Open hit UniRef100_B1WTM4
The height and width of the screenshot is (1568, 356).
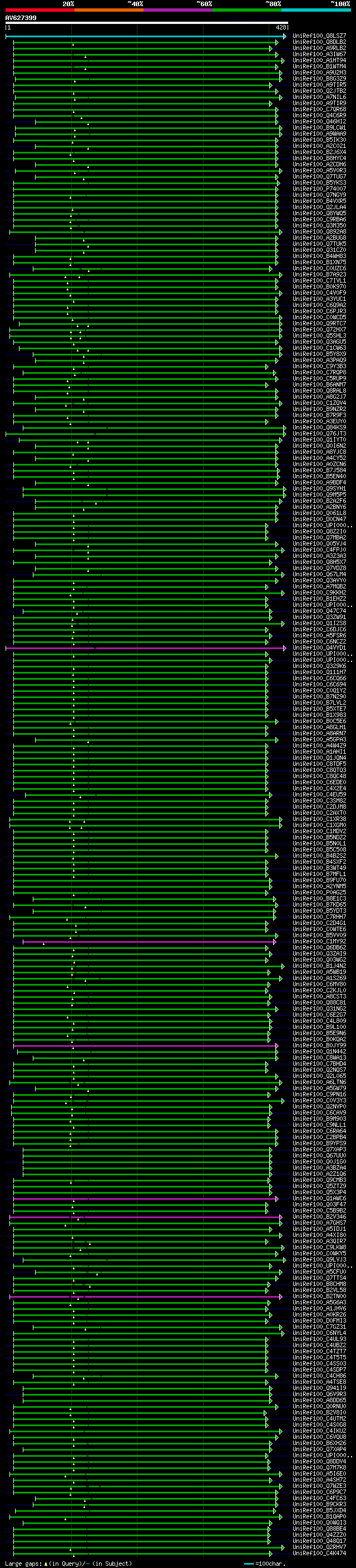tap(319, 66)
